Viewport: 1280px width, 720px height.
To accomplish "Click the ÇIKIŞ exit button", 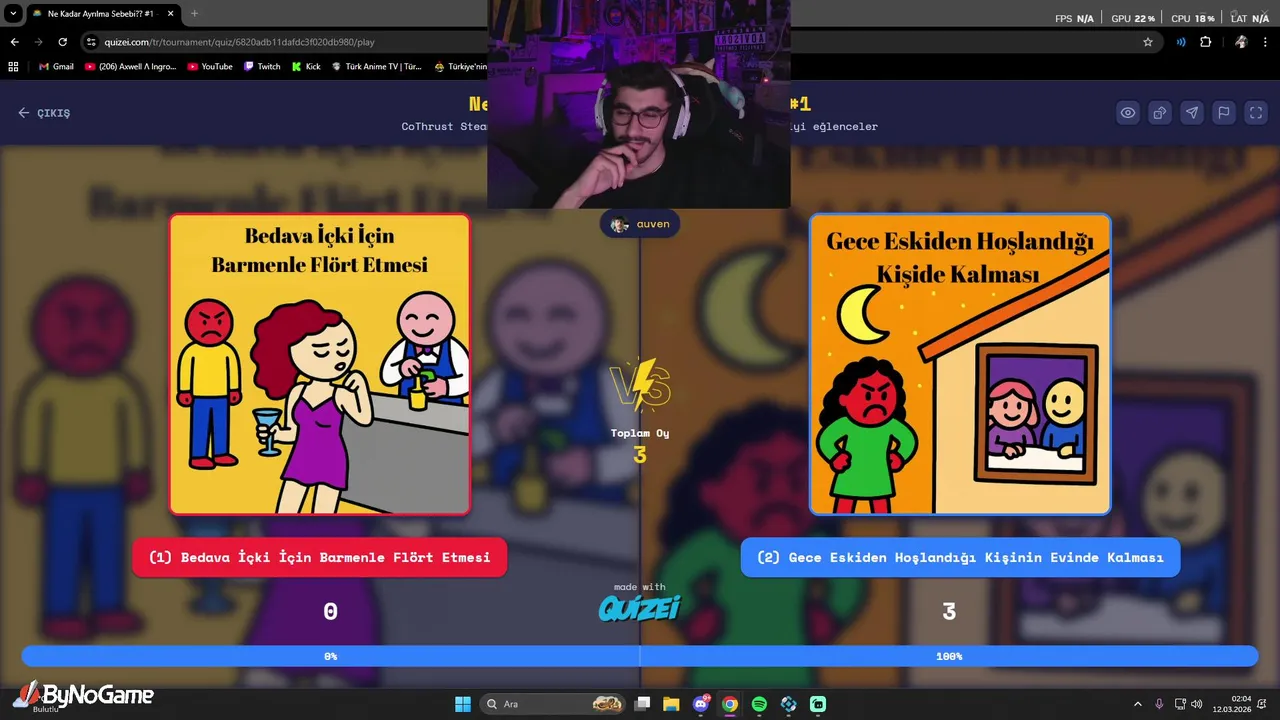I will 44,113.
